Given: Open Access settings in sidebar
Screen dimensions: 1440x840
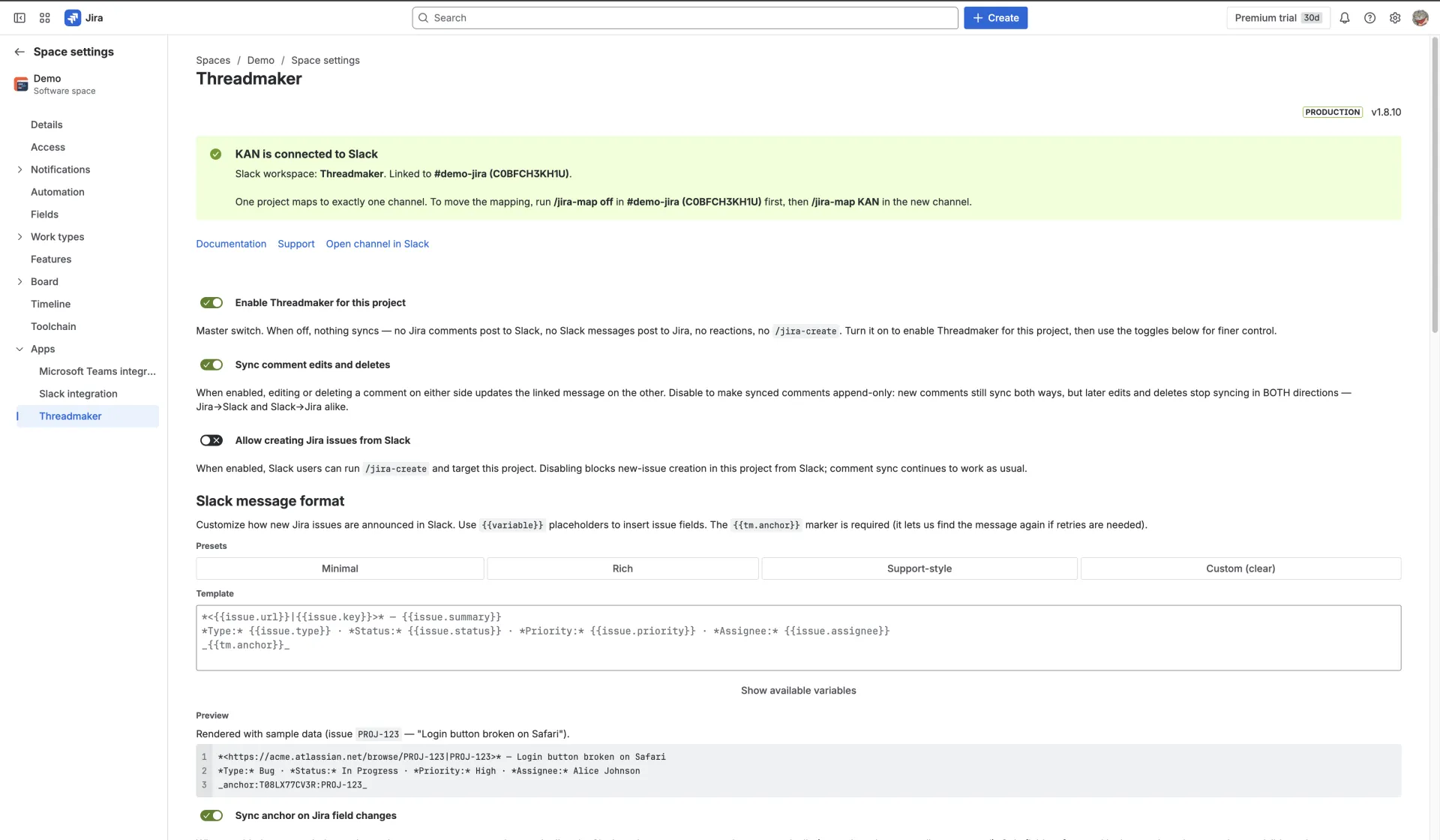Looking at the screenshot, I should coord(48,147).
